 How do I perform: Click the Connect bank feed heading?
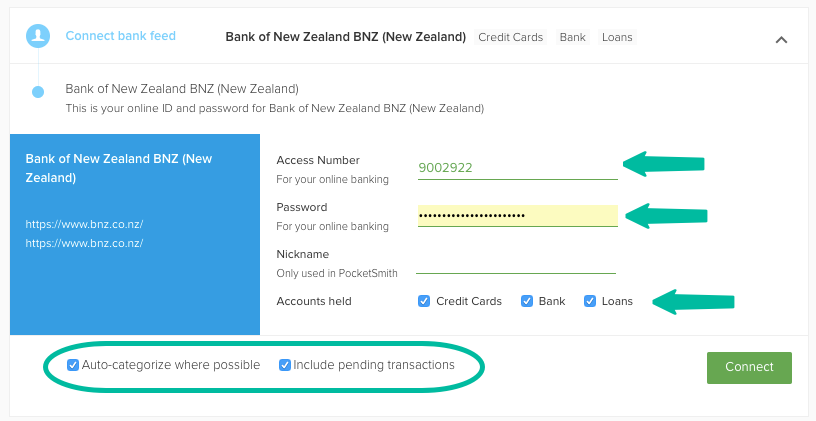pos(120,36)
